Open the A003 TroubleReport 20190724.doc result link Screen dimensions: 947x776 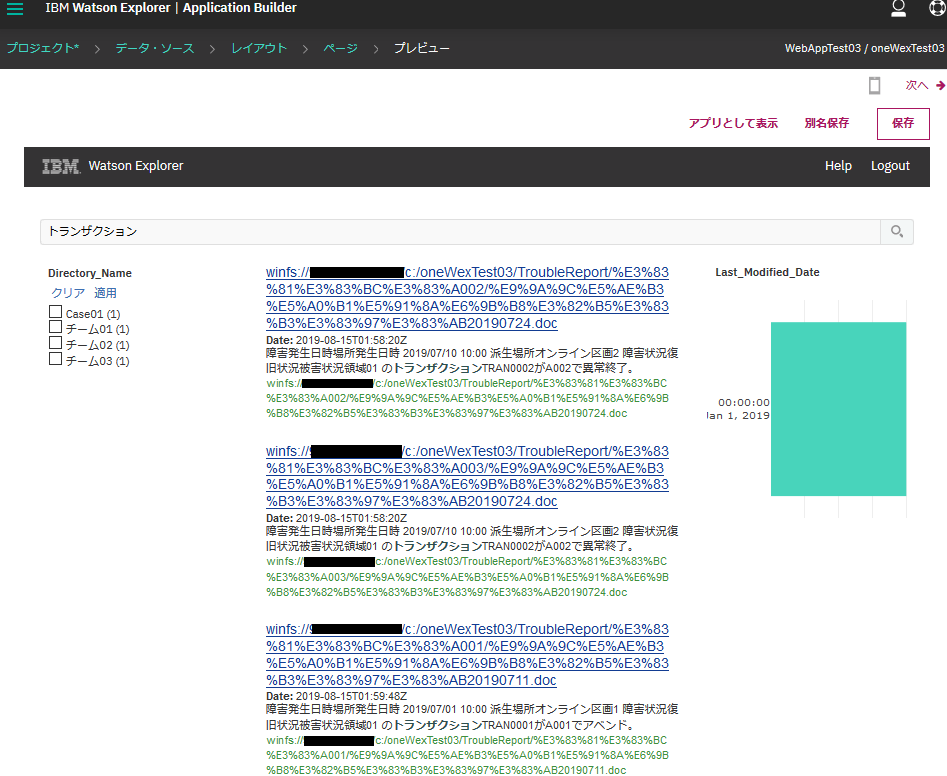[x=467, y=476]
